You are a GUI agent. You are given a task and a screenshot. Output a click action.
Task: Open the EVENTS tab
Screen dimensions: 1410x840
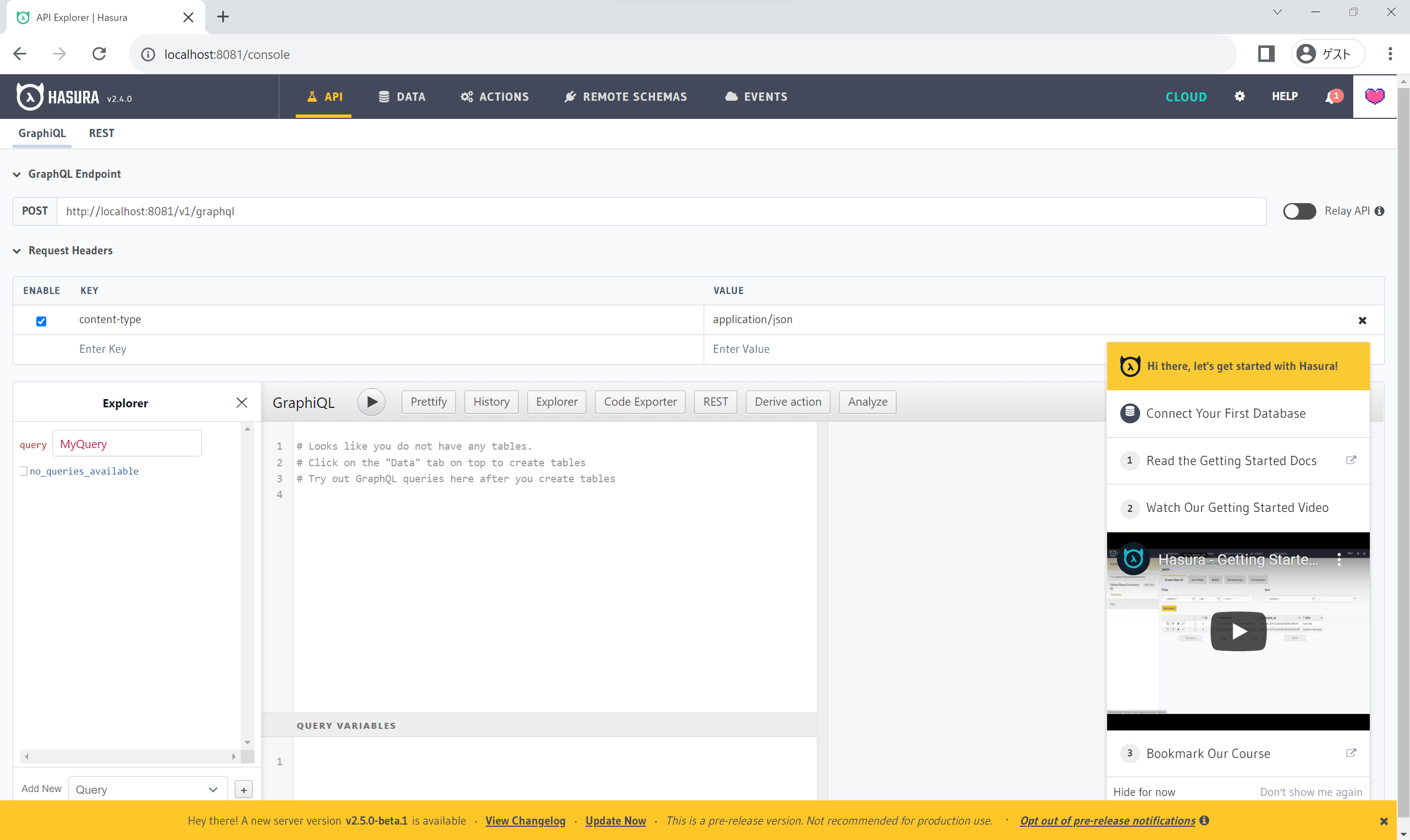(x=756, y=96)
